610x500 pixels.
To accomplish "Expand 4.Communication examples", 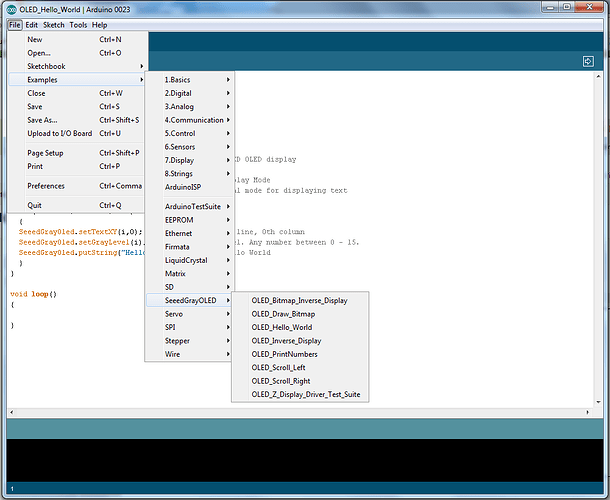I will pyautogui.click(x=189, y=120).
